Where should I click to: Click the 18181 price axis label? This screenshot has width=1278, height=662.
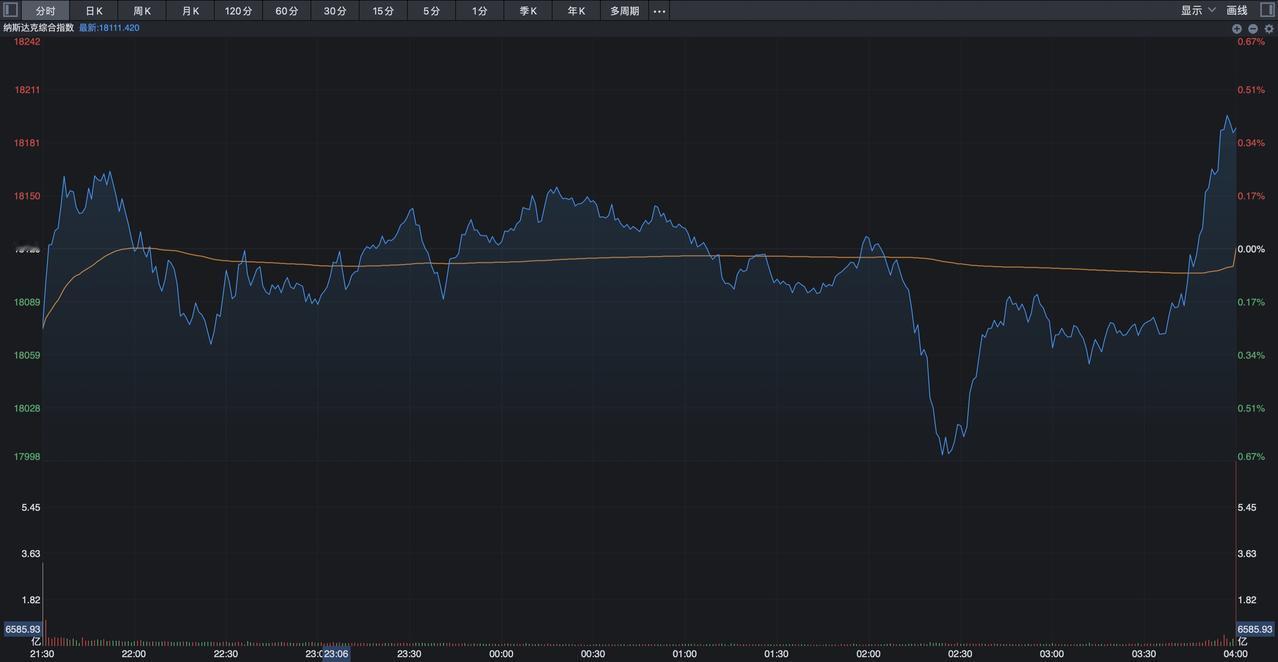[x=28, y=143]
